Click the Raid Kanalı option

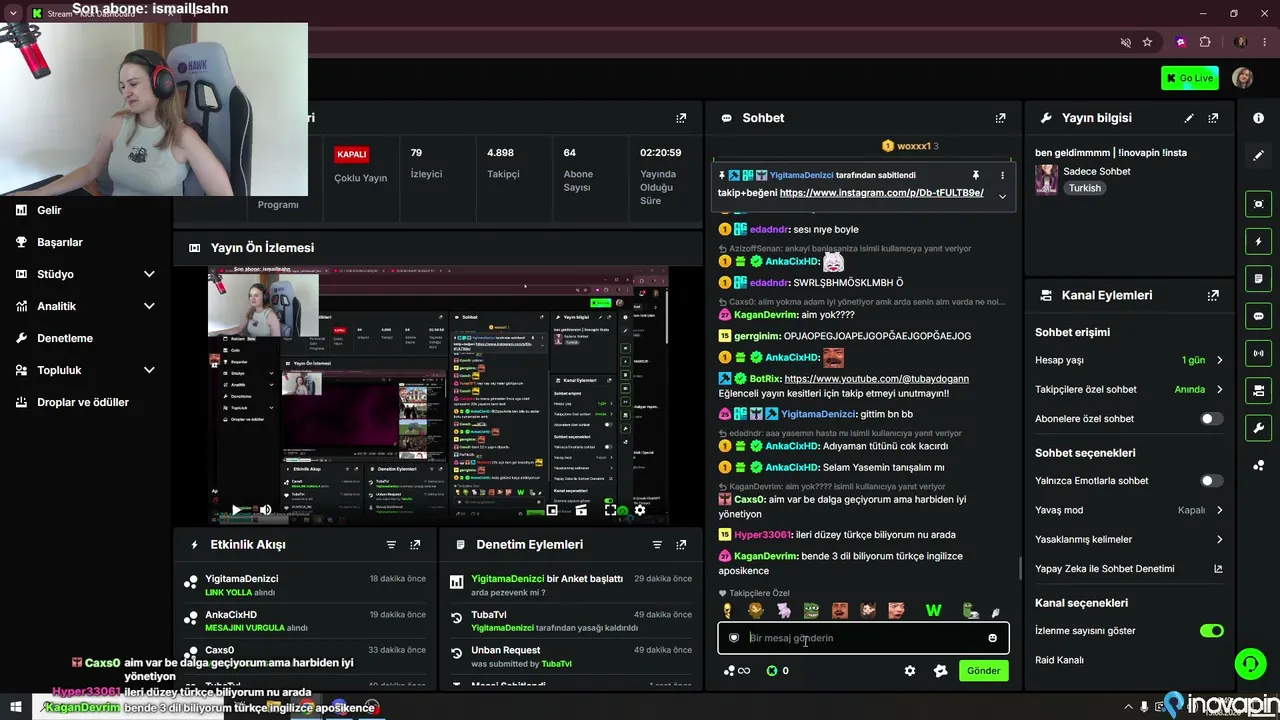pyautogui.click(x=1059, y=660)
